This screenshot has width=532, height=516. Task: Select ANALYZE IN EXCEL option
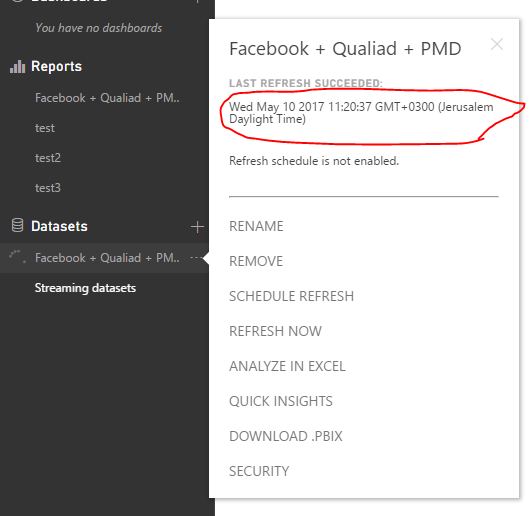(287, 366)
